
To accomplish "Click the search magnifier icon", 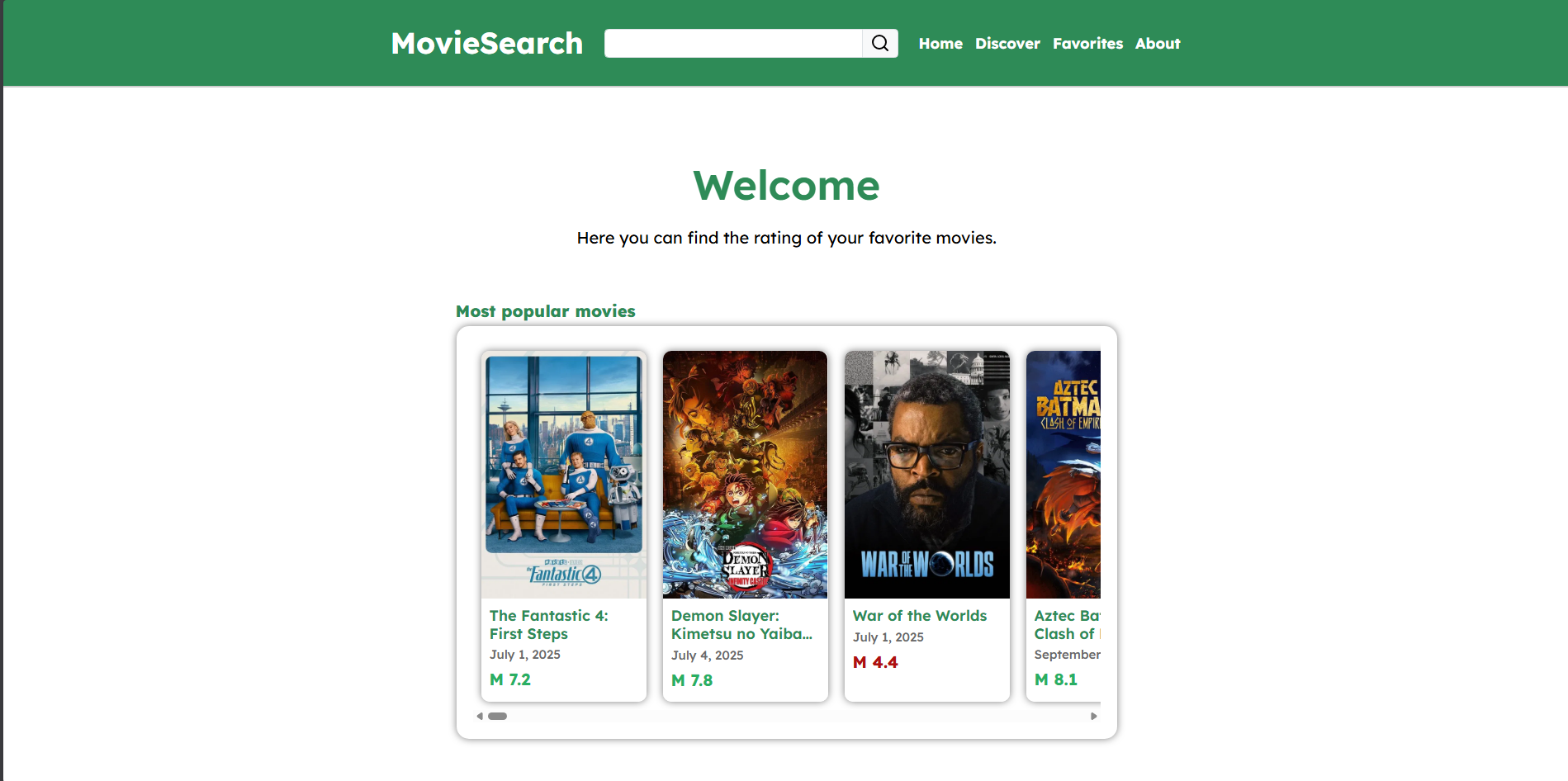I will pyautogui.click(x=880, y=43).
